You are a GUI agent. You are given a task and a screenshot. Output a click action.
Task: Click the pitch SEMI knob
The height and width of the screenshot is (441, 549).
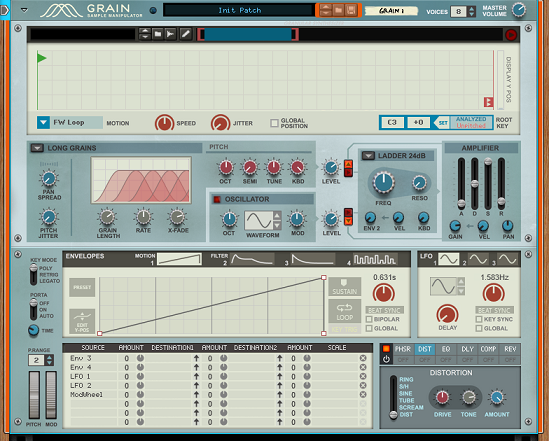(x=250, y=168)
